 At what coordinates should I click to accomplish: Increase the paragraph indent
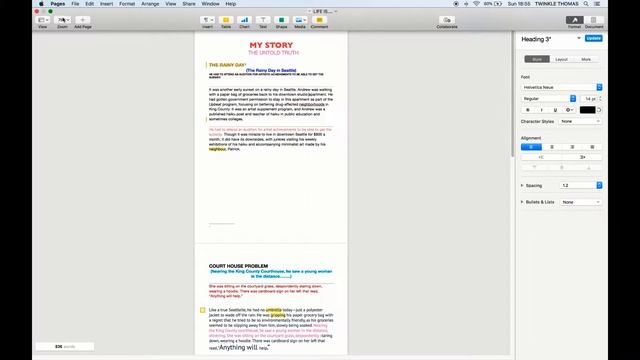582,157
